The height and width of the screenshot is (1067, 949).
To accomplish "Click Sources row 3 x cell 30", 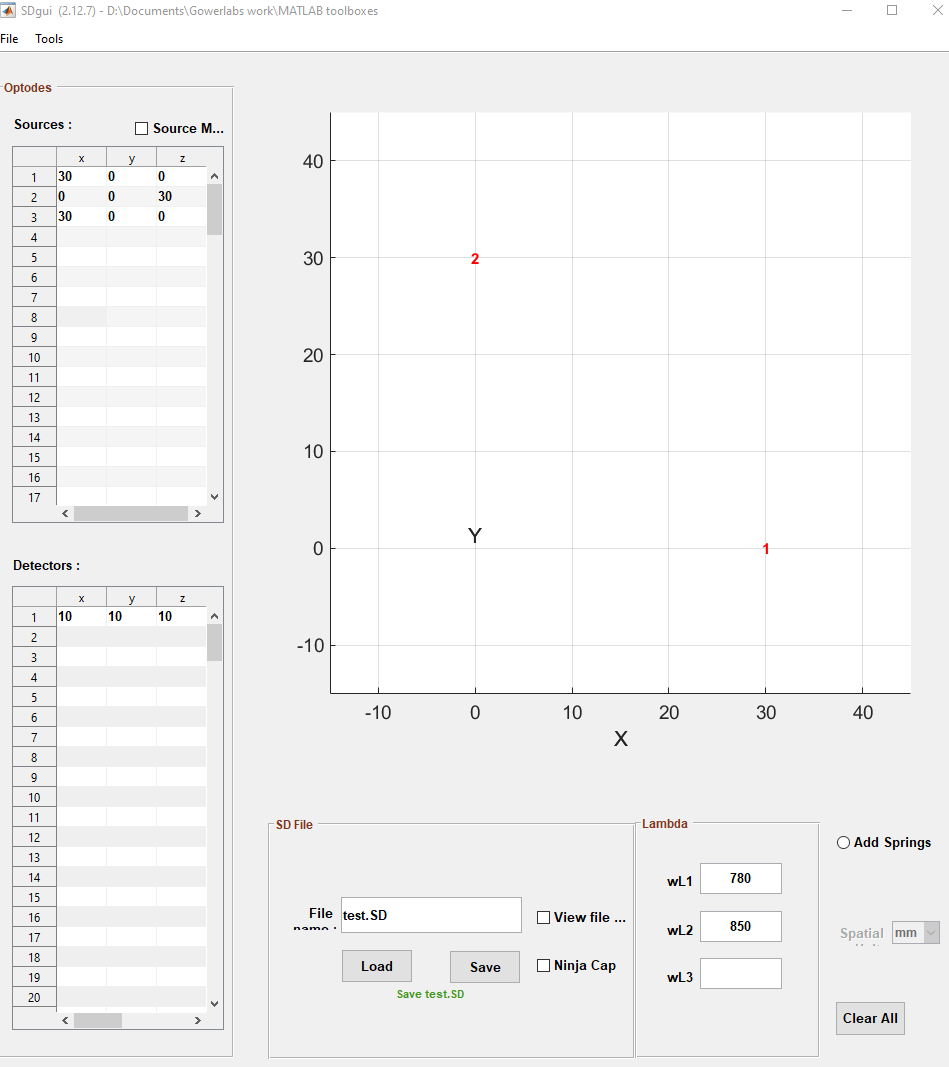I will pyautogui.click(x=82, y=216).
